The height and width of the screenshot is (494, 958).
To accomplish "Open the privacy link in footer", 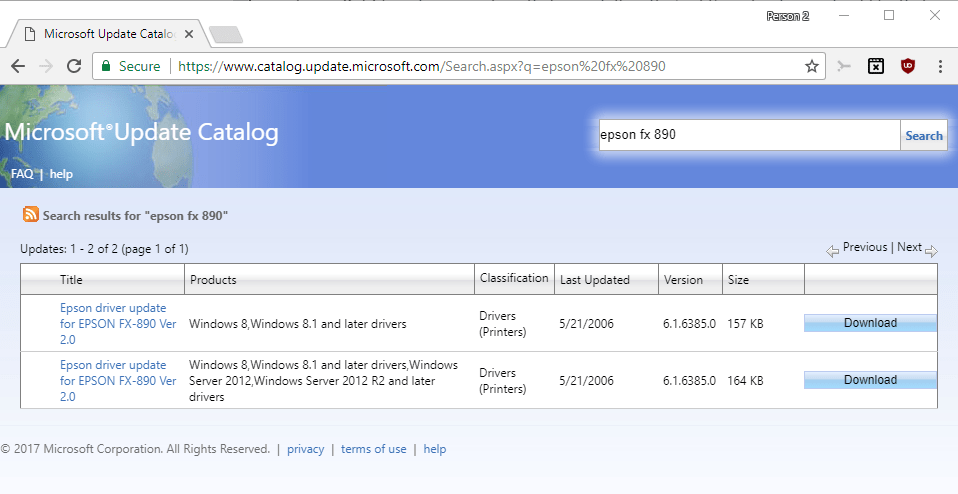I will [305, 449].
